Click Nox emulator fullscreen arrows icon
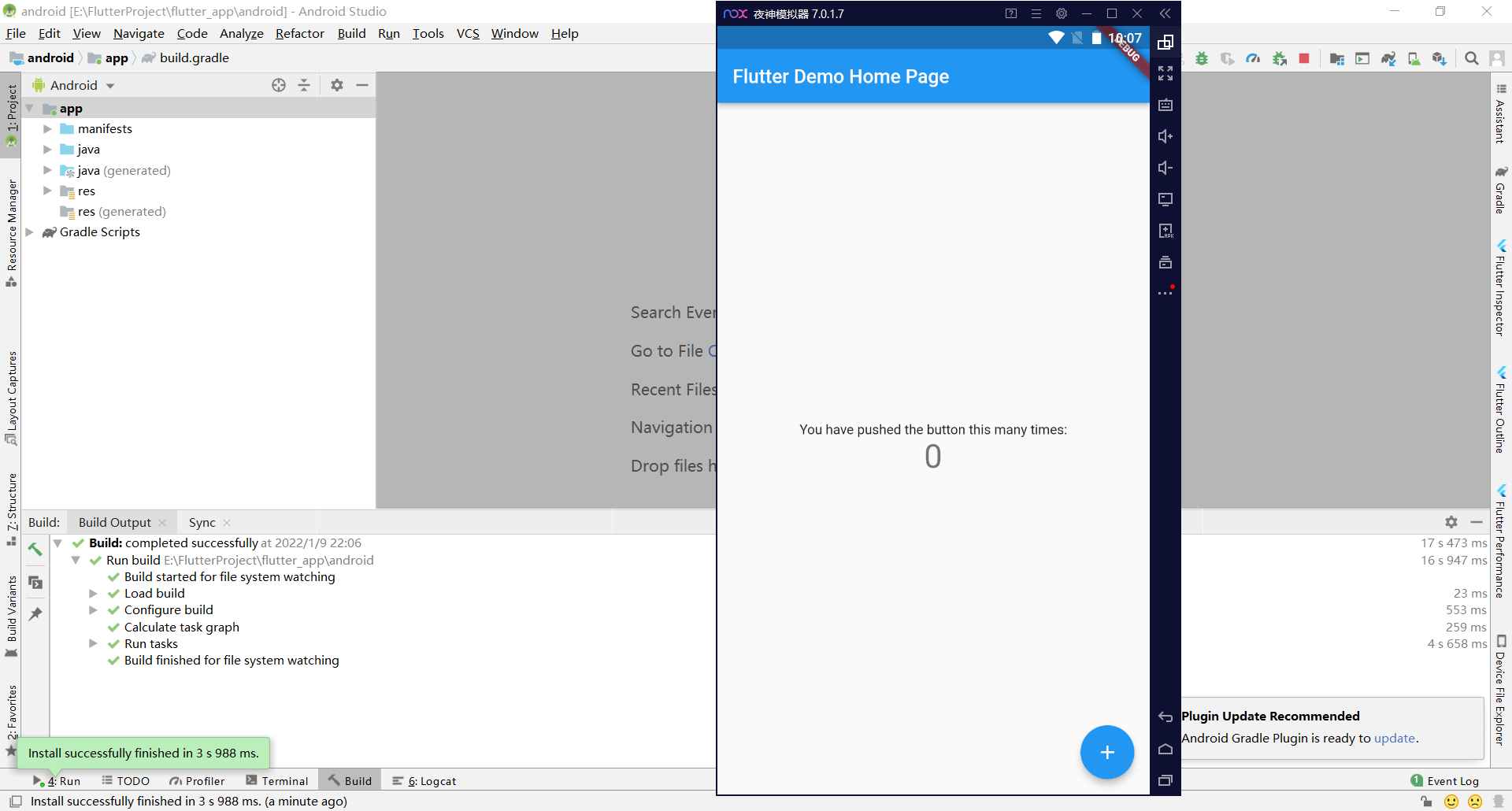 [1165, 73]
